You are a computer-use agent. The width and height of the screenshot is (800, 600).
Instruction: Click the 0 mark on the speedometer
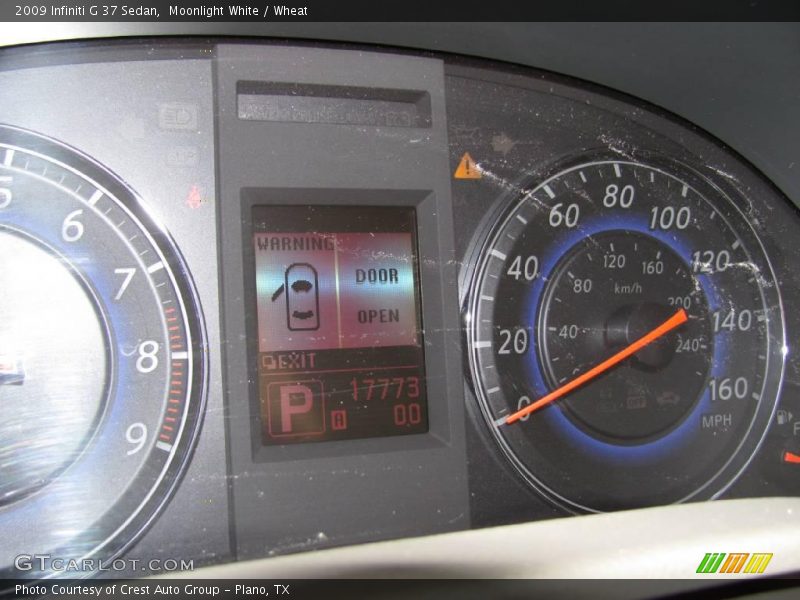point(524,407)
